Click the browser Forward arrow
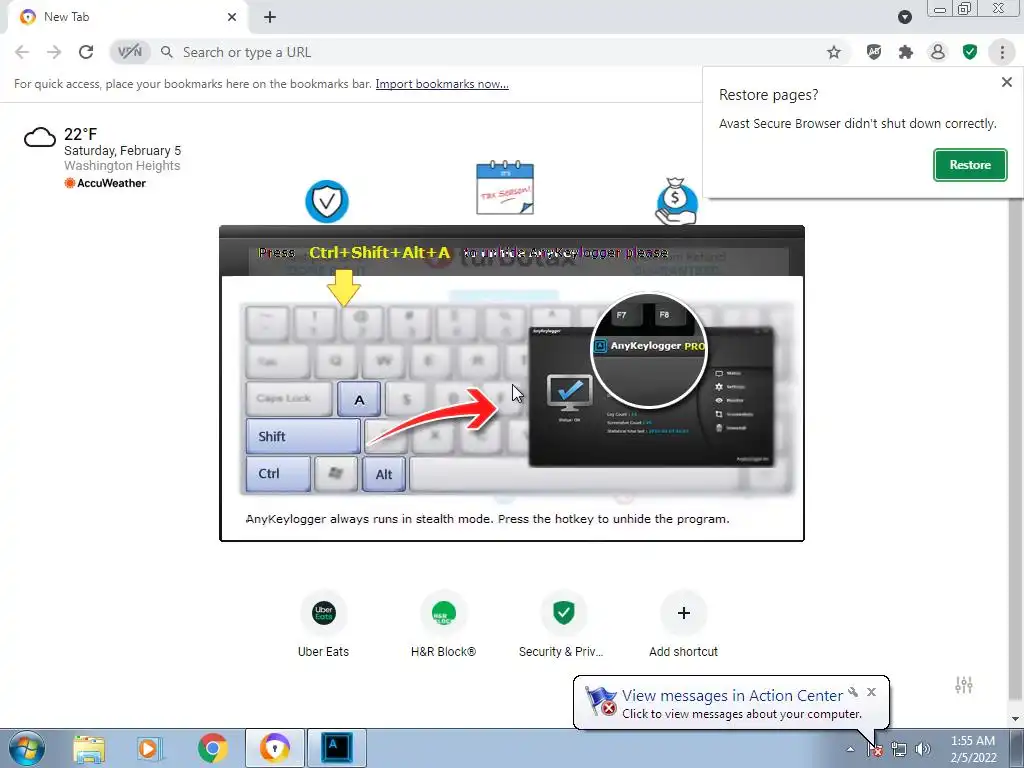The width and height of the screenshot is (1024, 768). pos(54,52)
